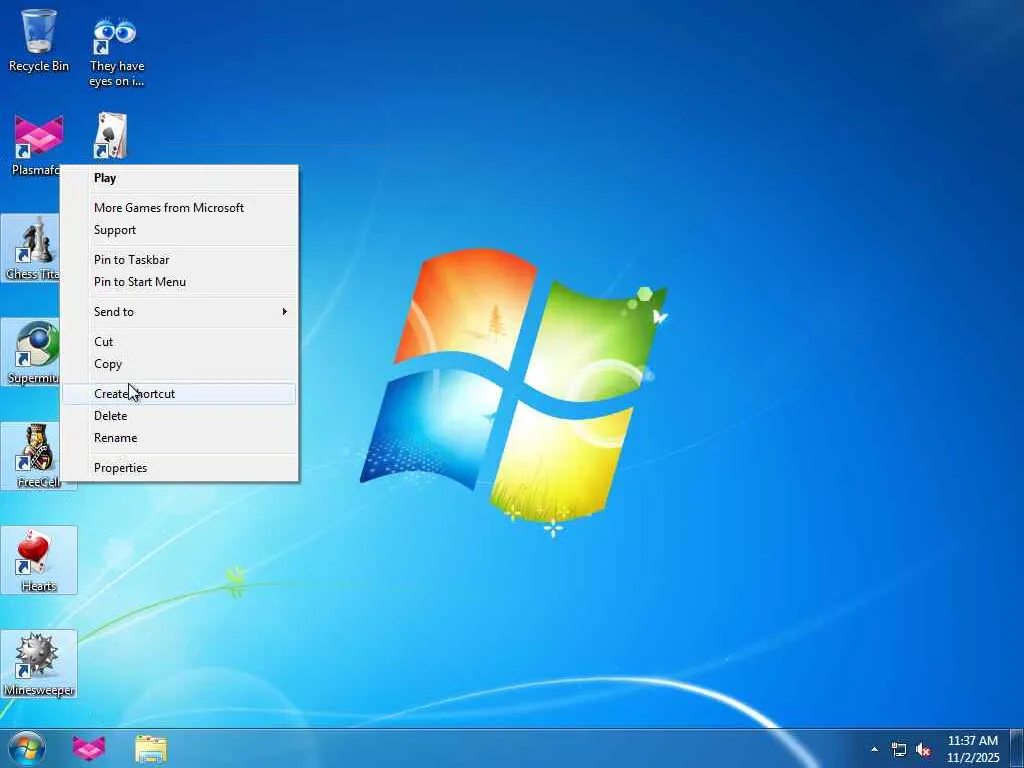Screen dimensions: 1024x768
Task: Click the muted volume tray icon
Action: click(923, 750)
